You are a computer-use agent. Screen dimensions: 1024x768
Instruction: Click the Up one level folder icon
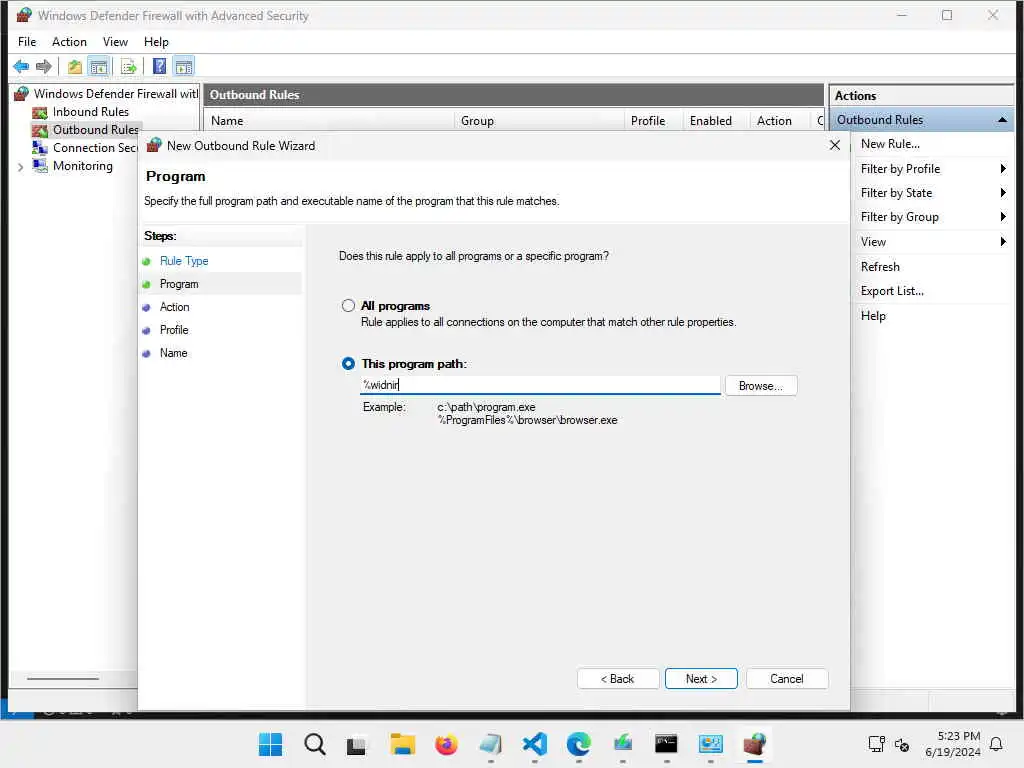click(x=75, y=66)
